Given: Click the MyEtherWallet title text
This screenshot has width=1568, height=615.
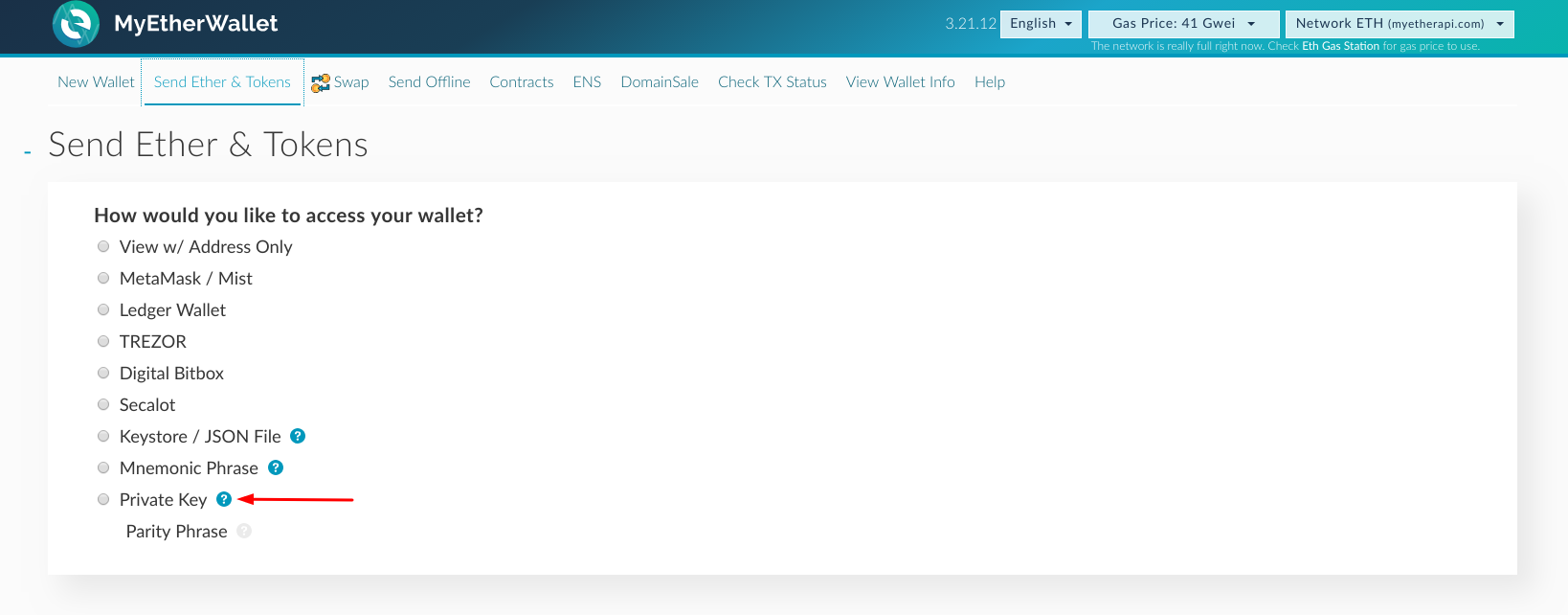Looking at the screenshot, I should [x=196, y=24].
